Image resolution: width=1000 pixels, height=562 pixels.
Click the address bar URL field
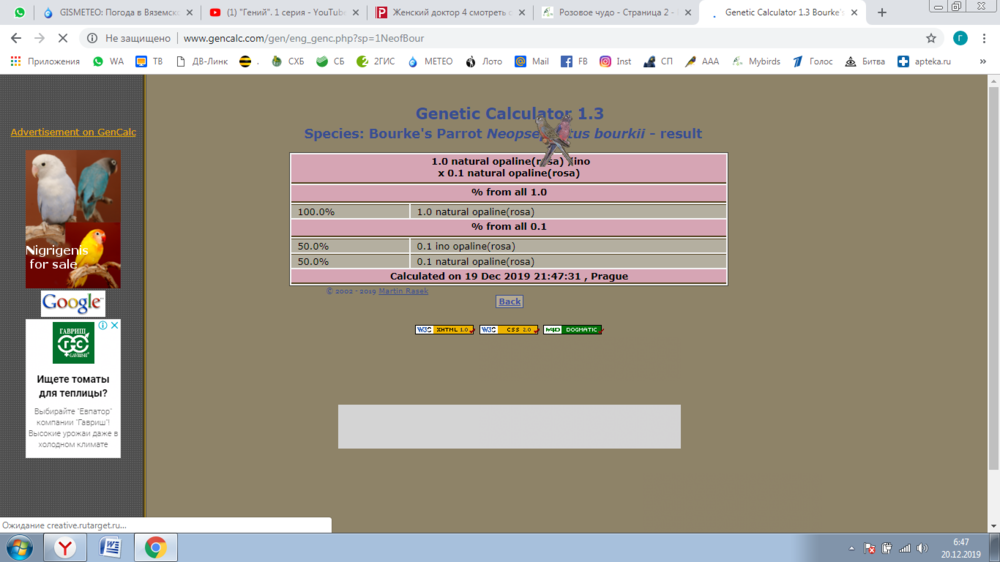pos(500,38)
